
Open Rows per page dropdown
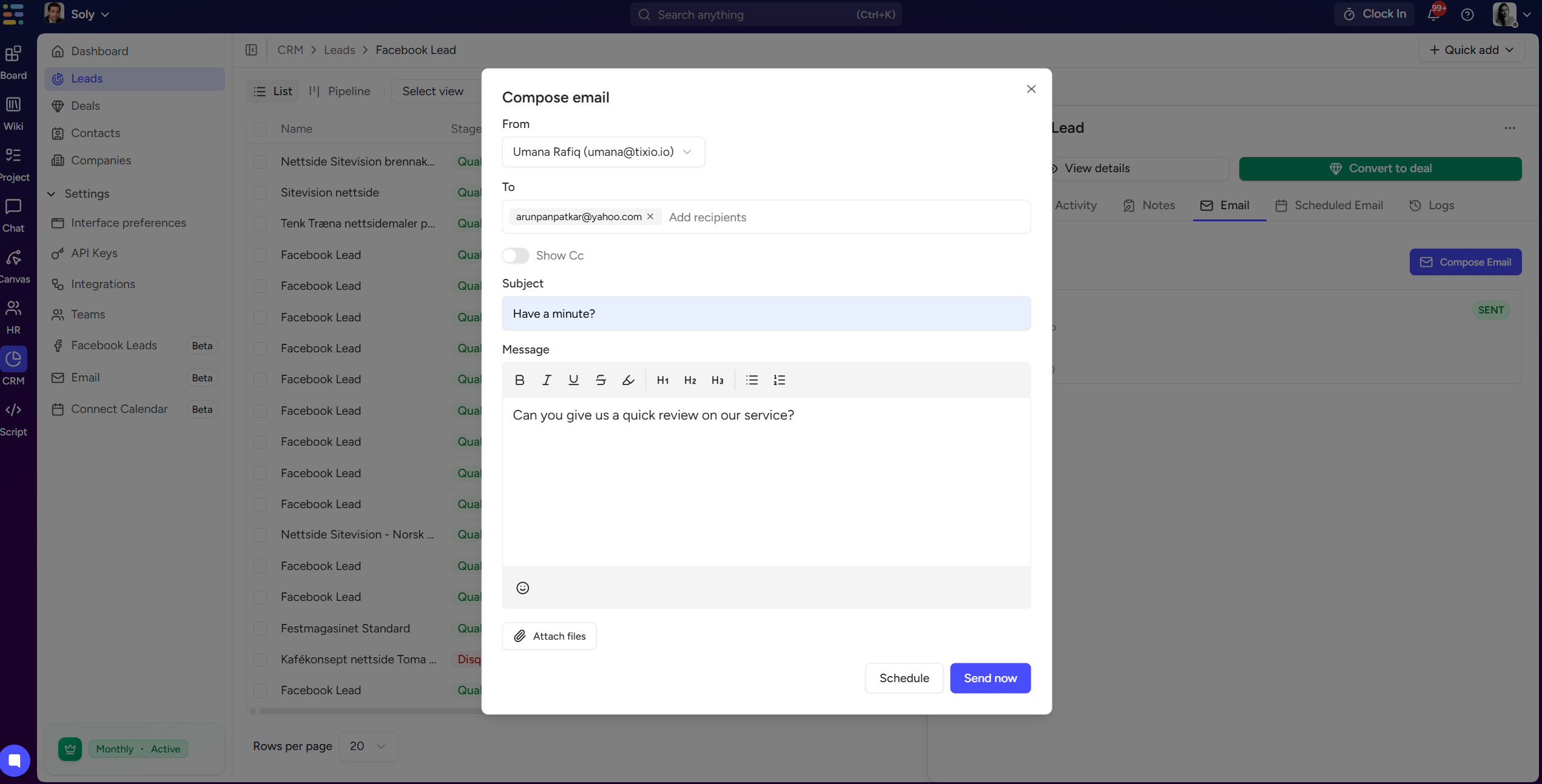(368, 746)
